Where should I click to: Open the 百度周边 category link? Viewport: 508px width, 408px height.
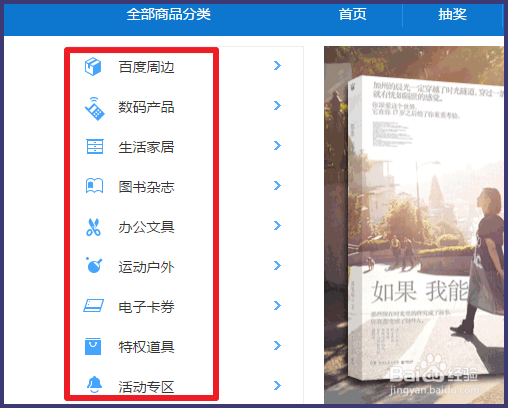[146, 67]
